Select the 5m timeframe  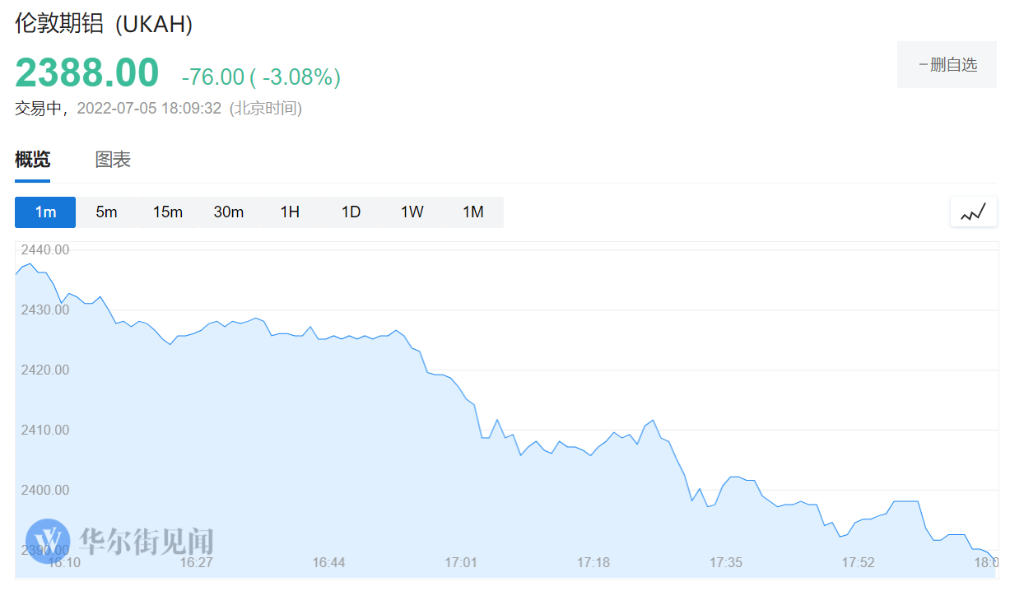106,212
